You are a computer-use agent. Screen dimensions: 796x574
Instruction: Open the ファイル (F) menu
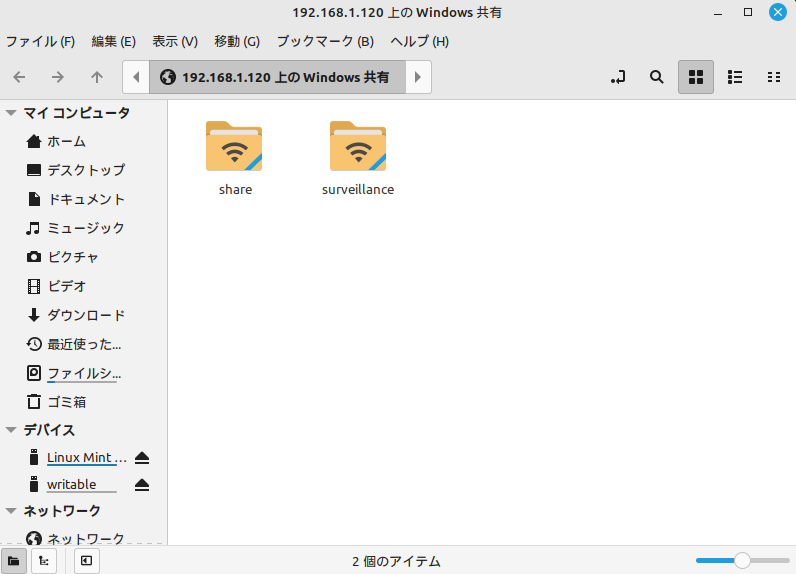(41, 42)
